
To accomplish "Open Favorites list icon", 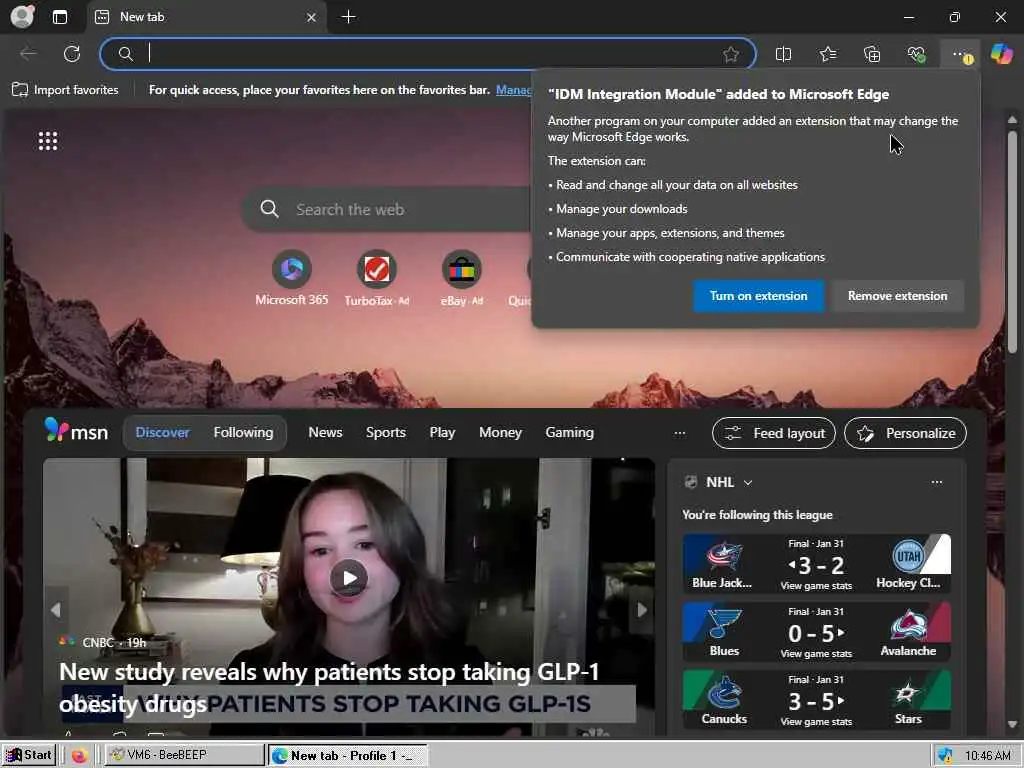I will click(x=828, y=54).
